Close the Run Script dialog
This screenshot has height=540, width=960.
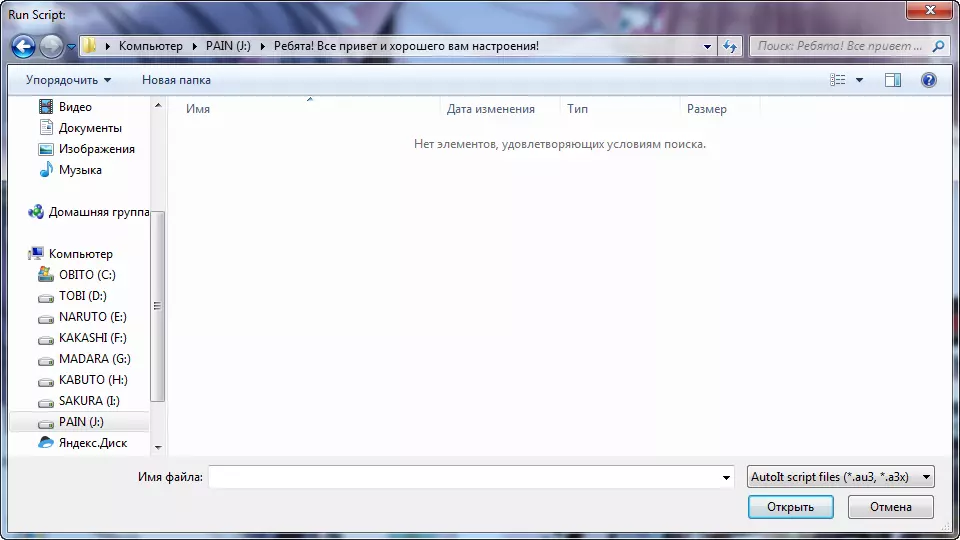[x=929, y=10]
